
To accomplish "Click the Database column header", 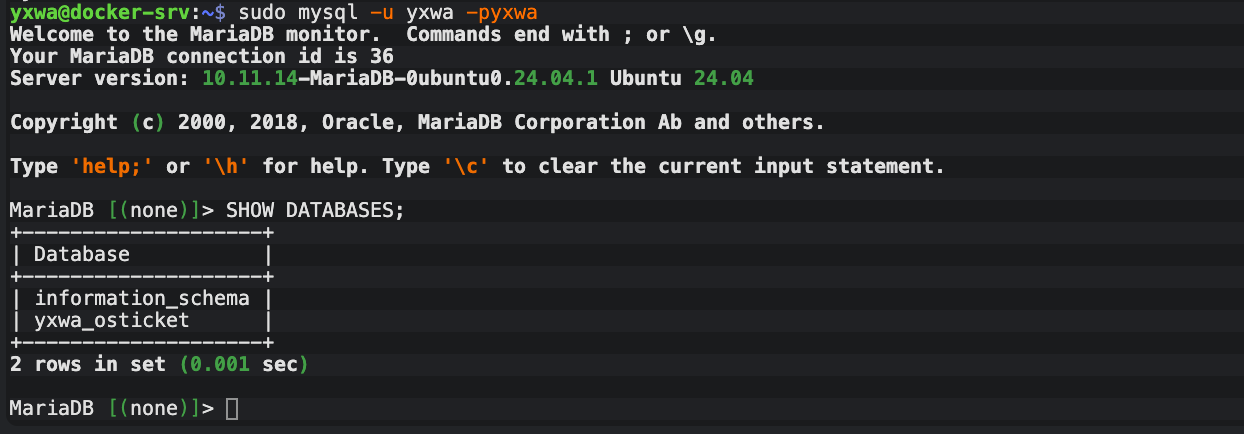I will point(82,254).
